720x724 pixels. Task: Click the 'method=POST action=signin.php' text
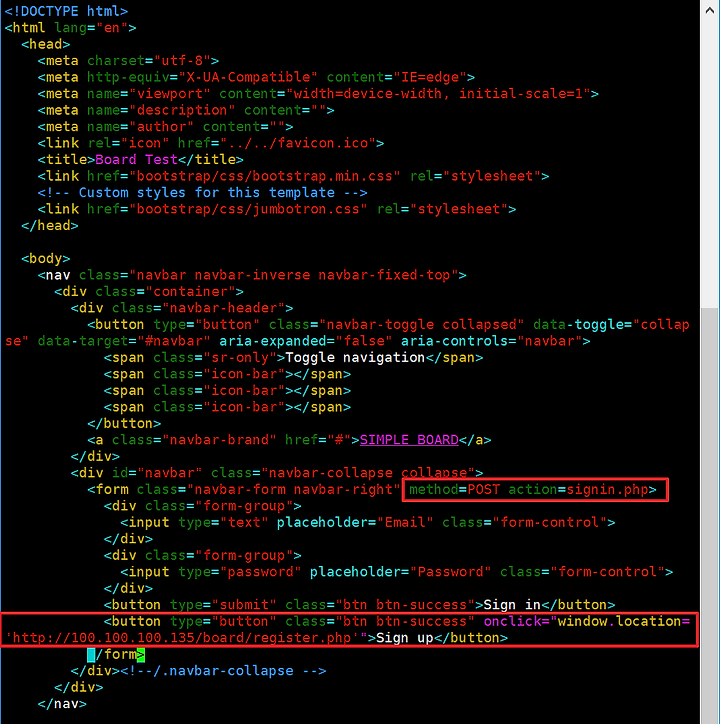(532, 489)
